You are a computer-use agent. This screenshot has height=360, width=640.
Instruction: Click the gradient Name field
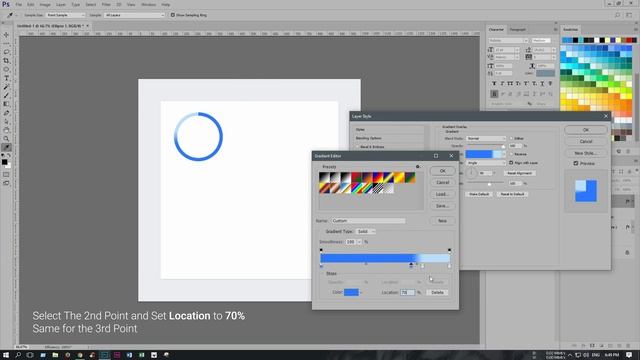coord(368,221)
